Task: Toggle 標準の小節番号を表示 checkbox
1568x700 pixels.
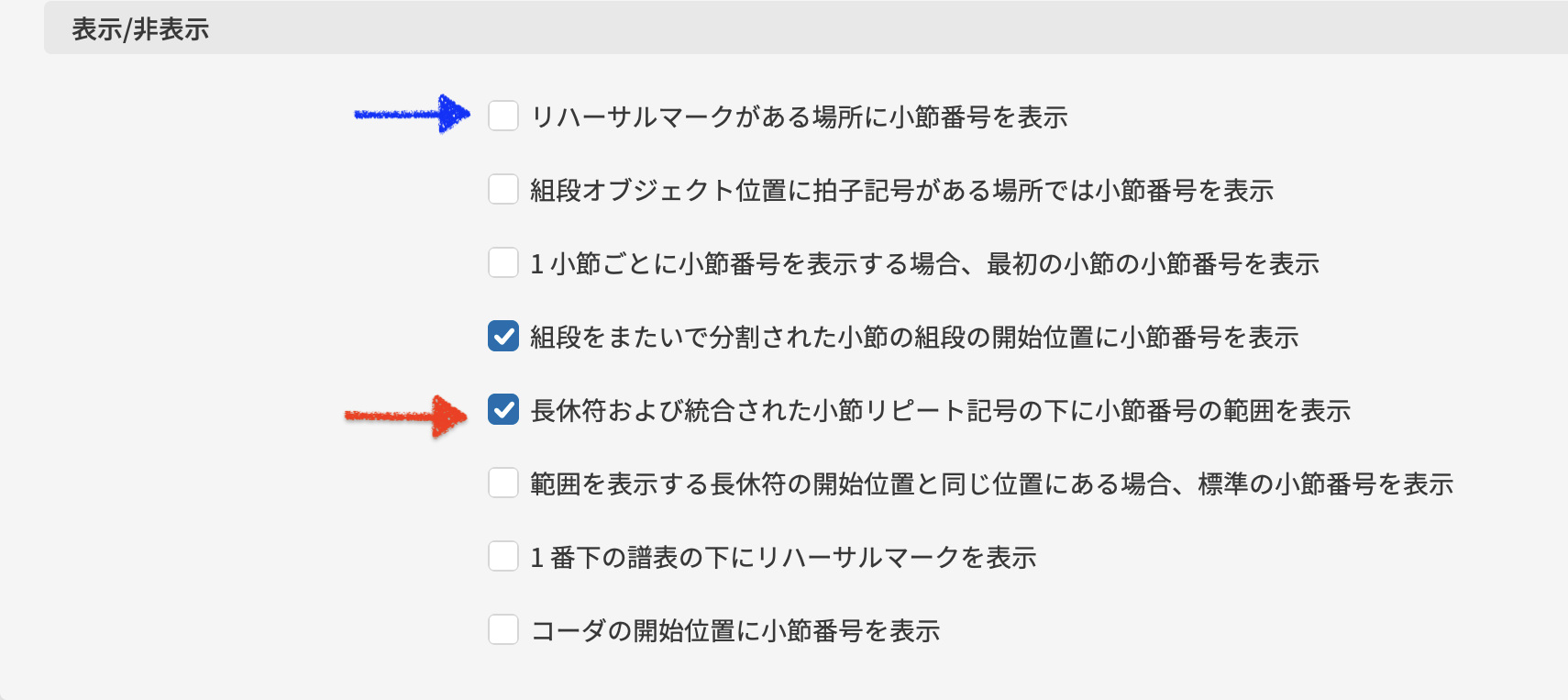Action: [503, 483]
